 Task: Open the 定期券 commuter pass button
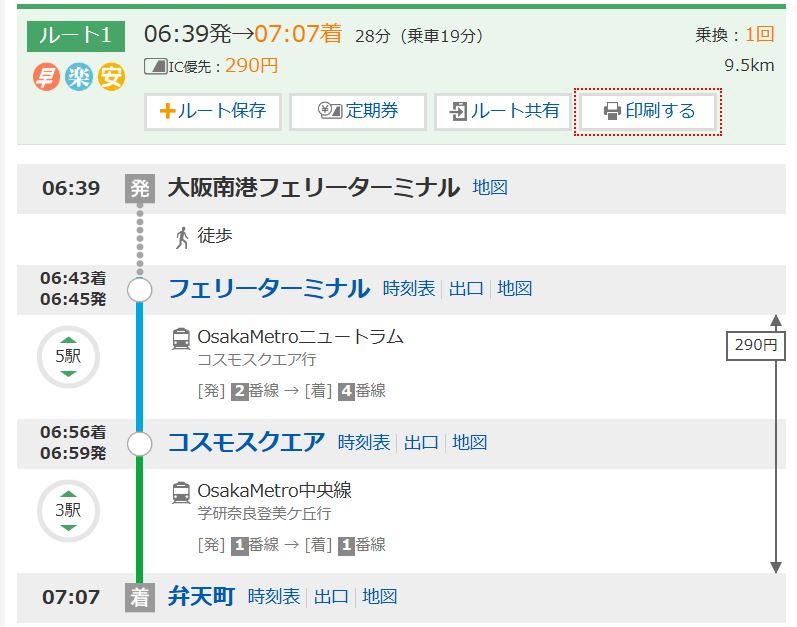tap(357, 111)
